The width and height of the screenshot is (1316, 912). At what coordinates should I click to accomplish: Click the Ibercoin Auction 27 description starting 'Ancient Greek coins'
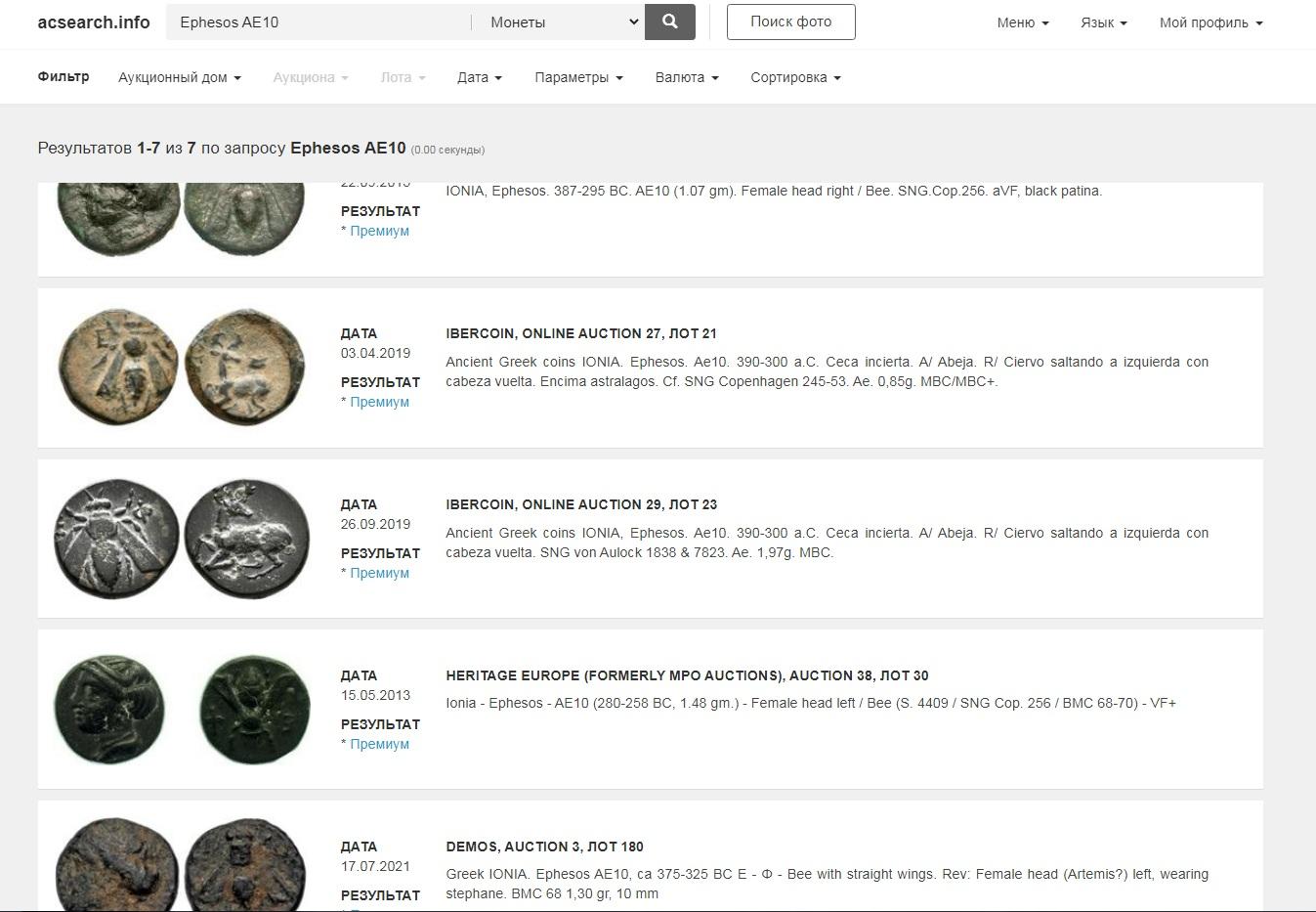pos(827,371)
